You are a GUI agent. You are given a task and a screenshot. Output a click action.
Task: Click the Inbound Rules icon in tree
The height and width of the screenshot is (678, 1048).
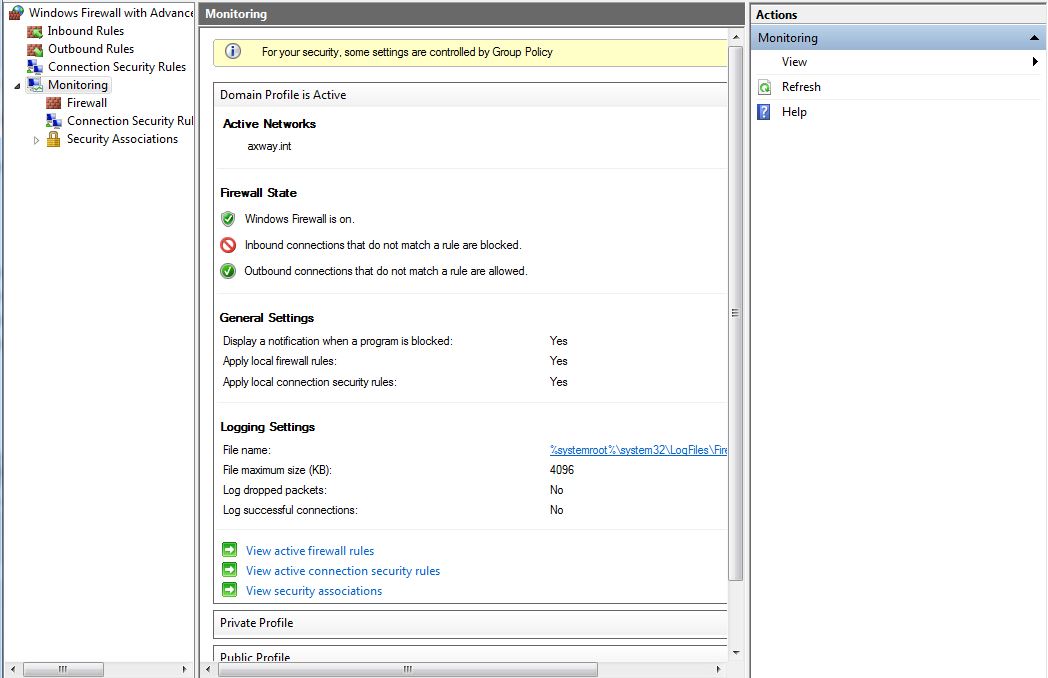(35, 31)
